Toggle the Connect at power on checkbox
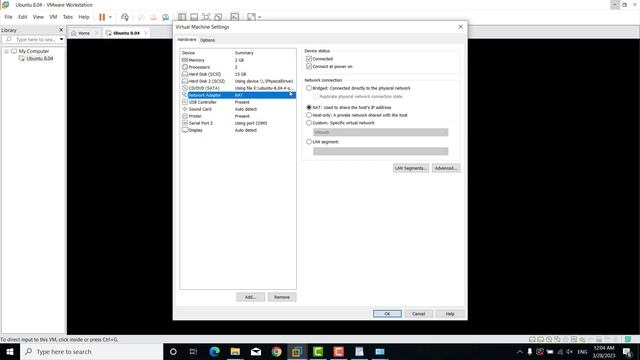 pos(309,66)
